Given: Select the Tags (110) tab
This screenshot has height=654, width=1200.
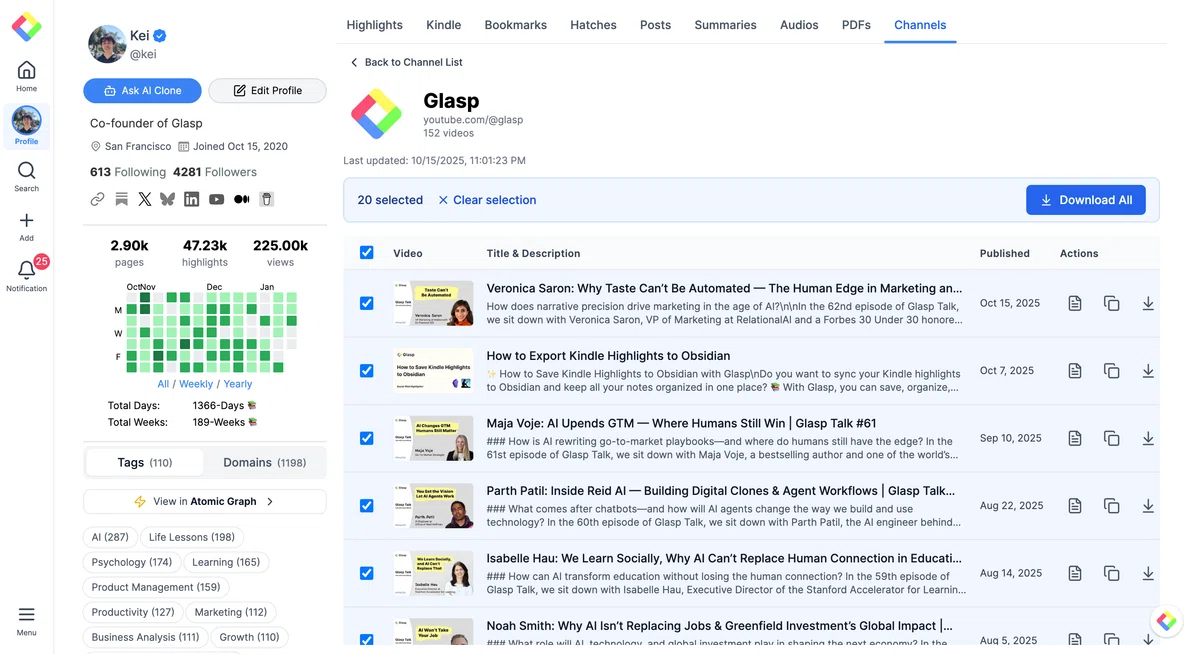Looking at the screenshot, I should click(x=145, y=462).
